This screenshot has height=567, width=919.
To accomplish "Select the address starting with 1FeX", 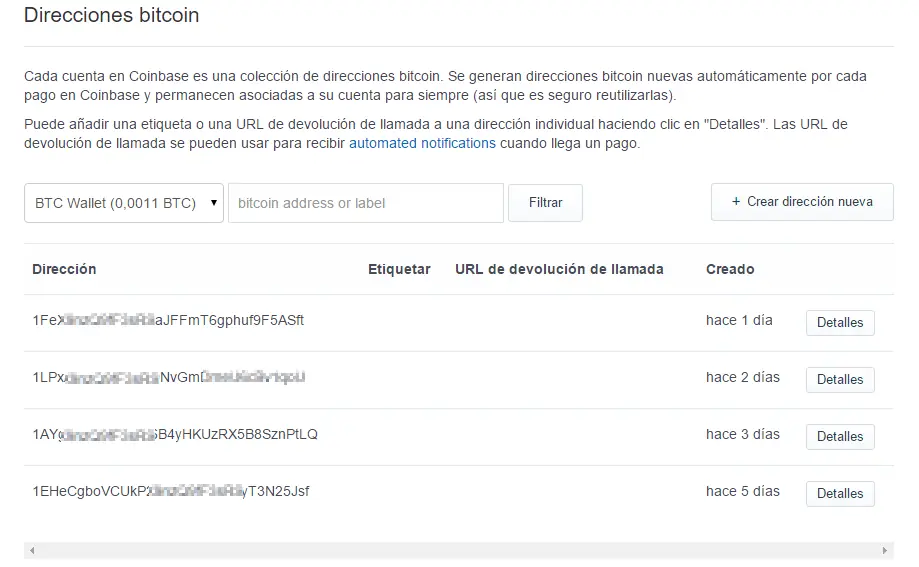I will 168,320.
